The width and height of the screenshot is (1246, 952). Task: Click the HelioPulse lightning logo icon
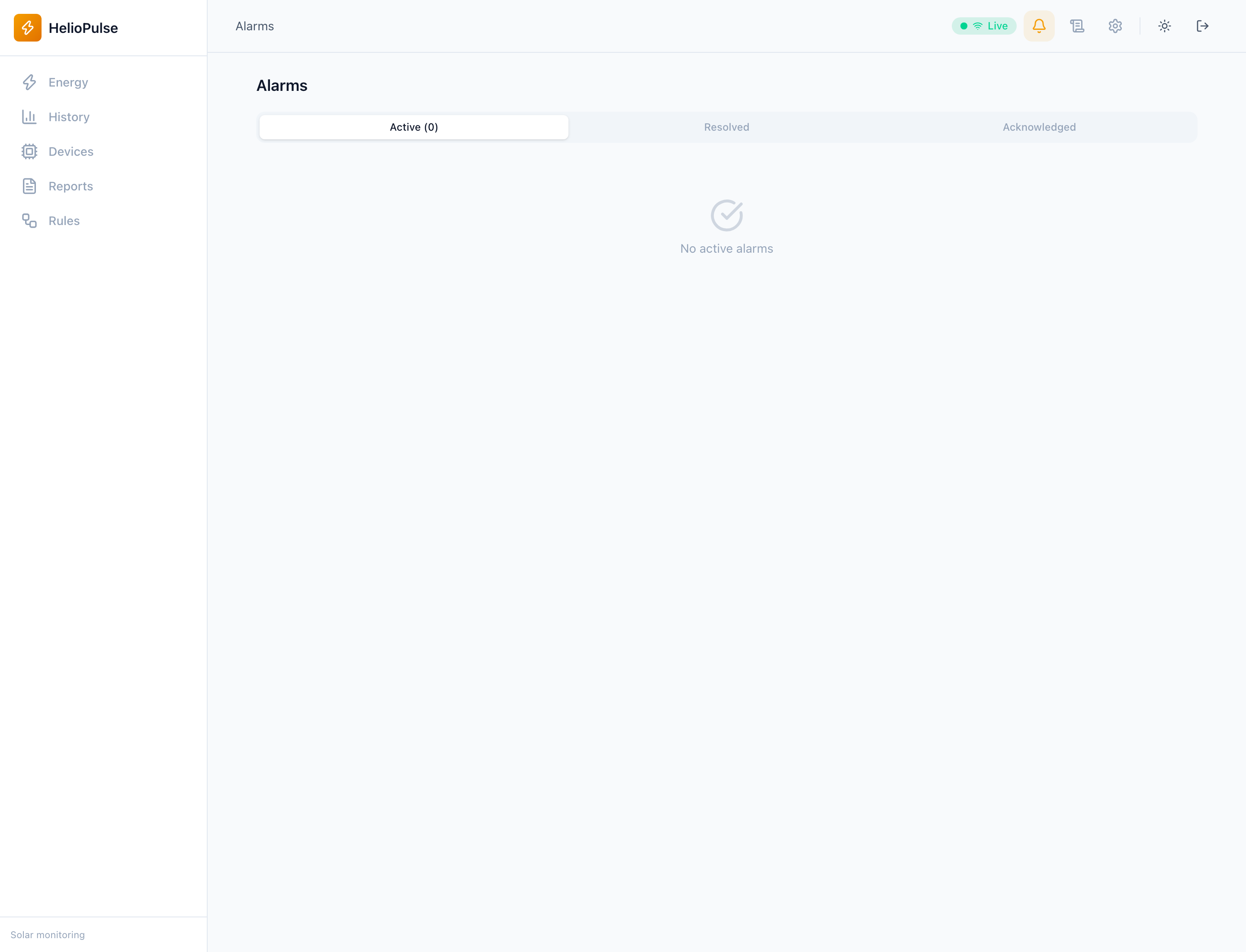point(27,28)
